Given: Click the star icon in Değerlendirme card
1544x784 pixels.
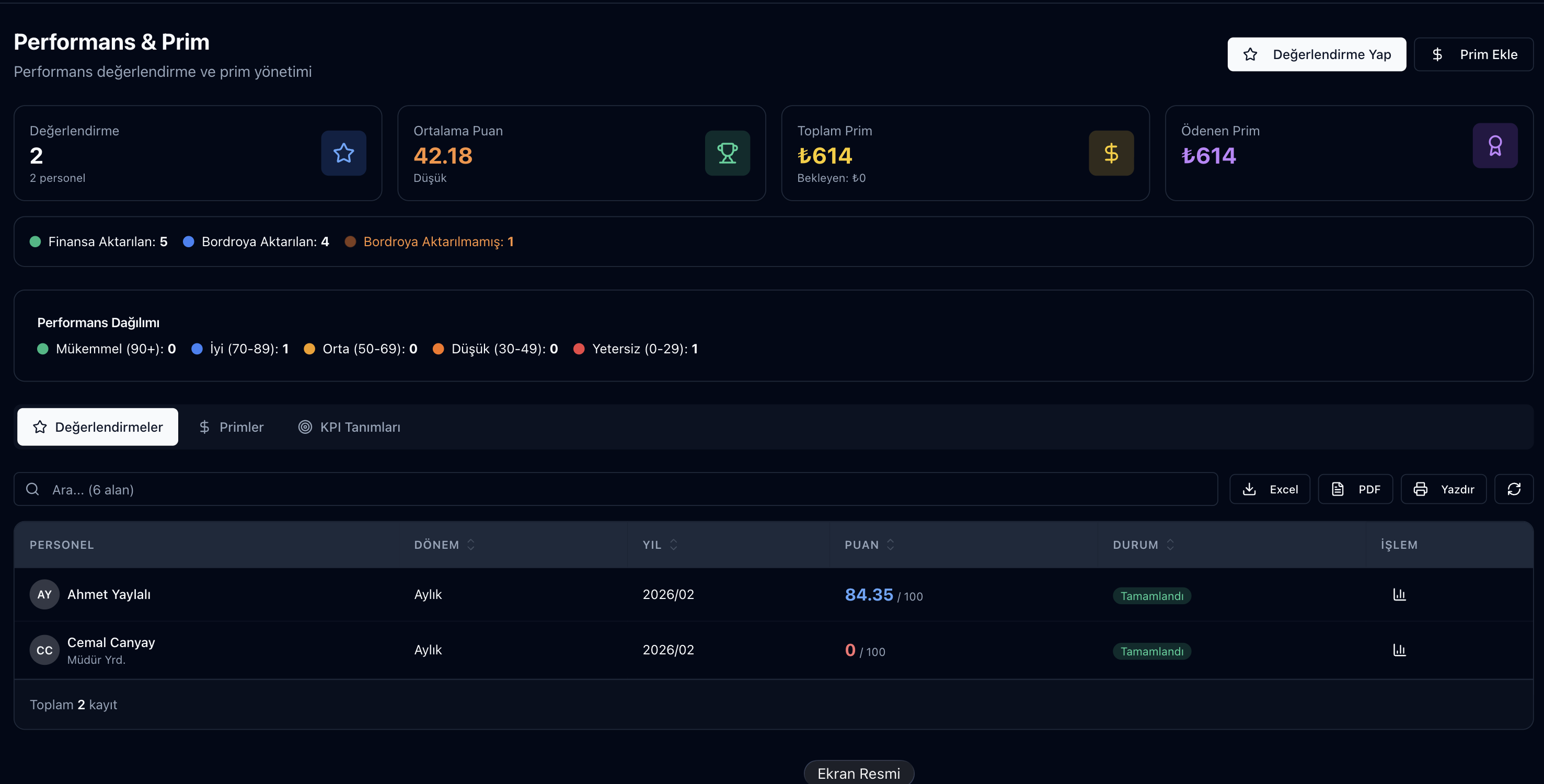Looking at the screenshot, I should click(343, 153).
